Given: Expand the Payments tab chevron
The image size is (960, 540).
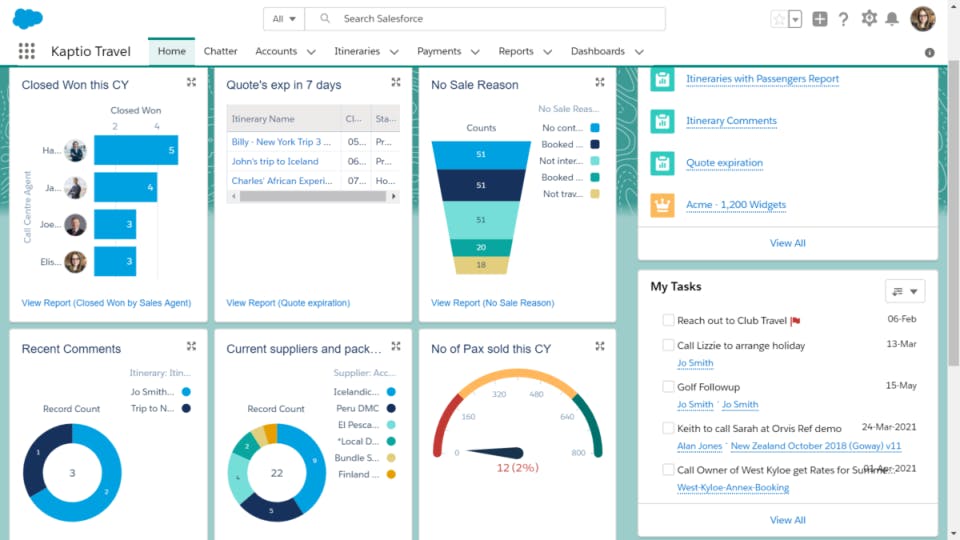Looking at the screenshot, I should 475,52.
